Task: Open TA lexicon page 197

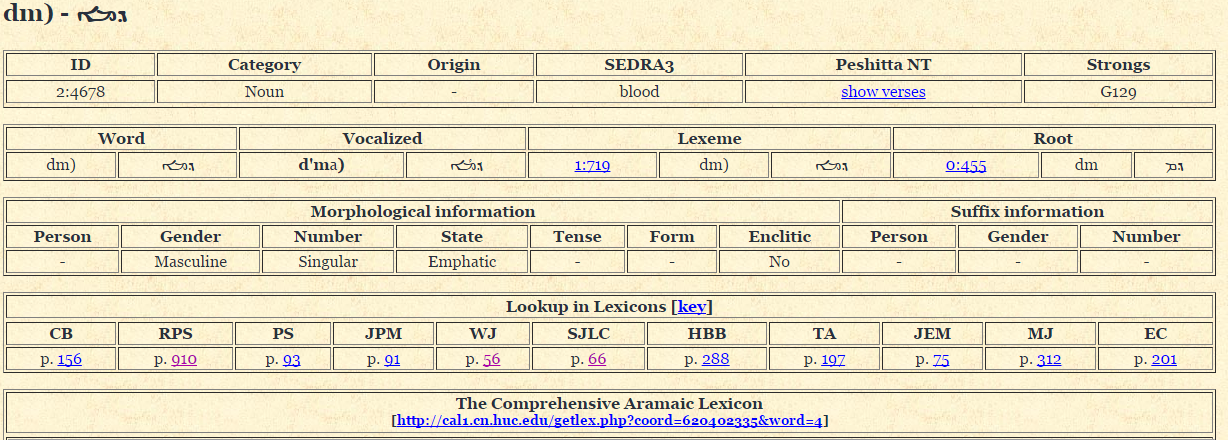Action: pos(833,359)
